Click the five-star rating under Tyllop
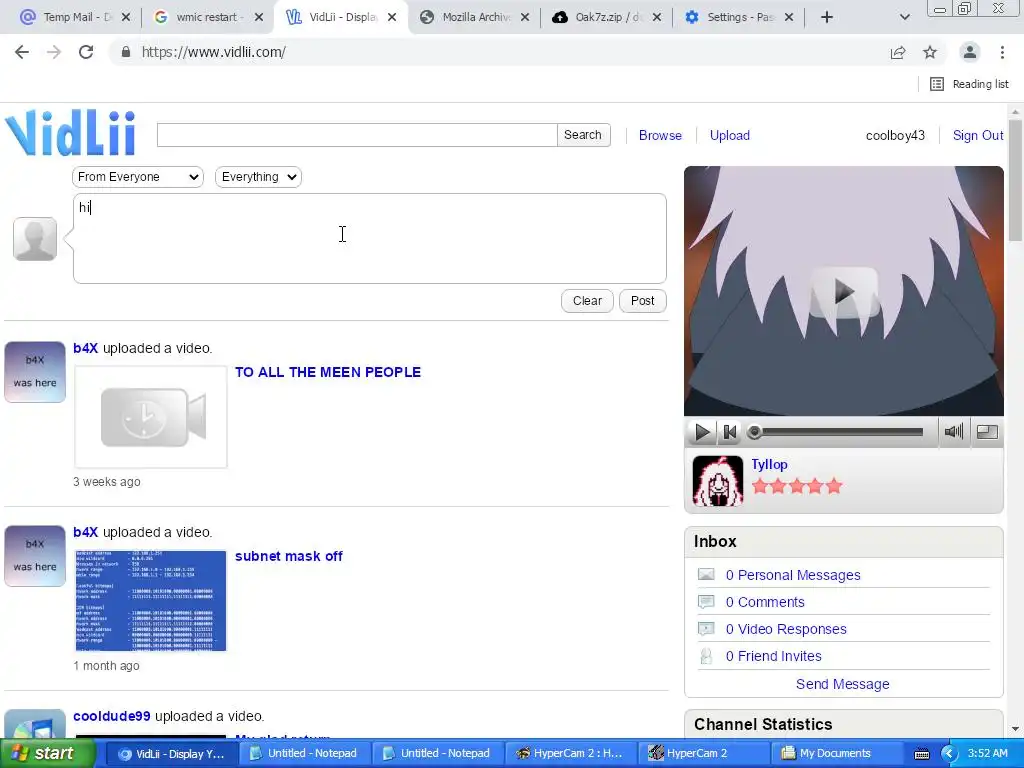The height and width of the screenshot is (768, 1024). [797, 487]
